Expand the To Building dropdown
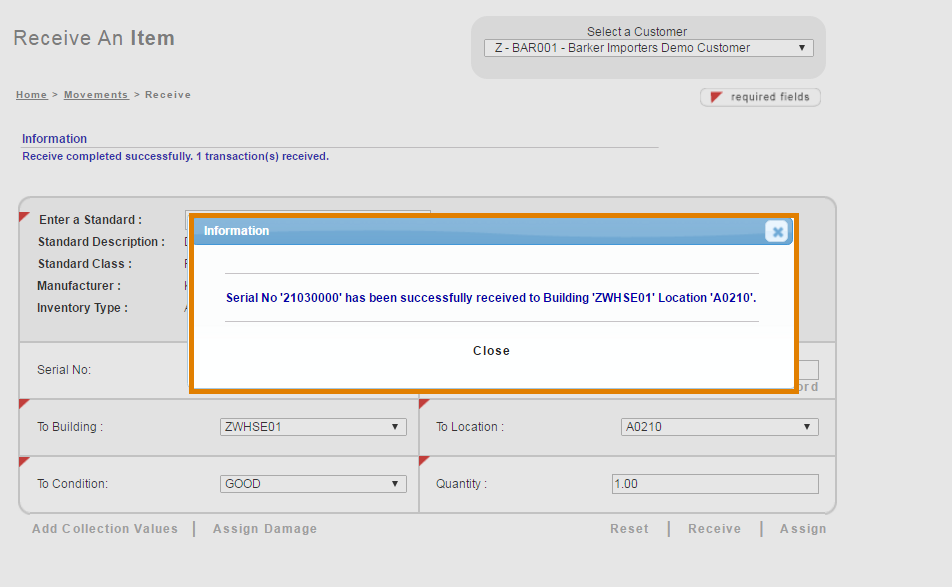The width and height of the screenshot is (952, 587). click(313, 427)
